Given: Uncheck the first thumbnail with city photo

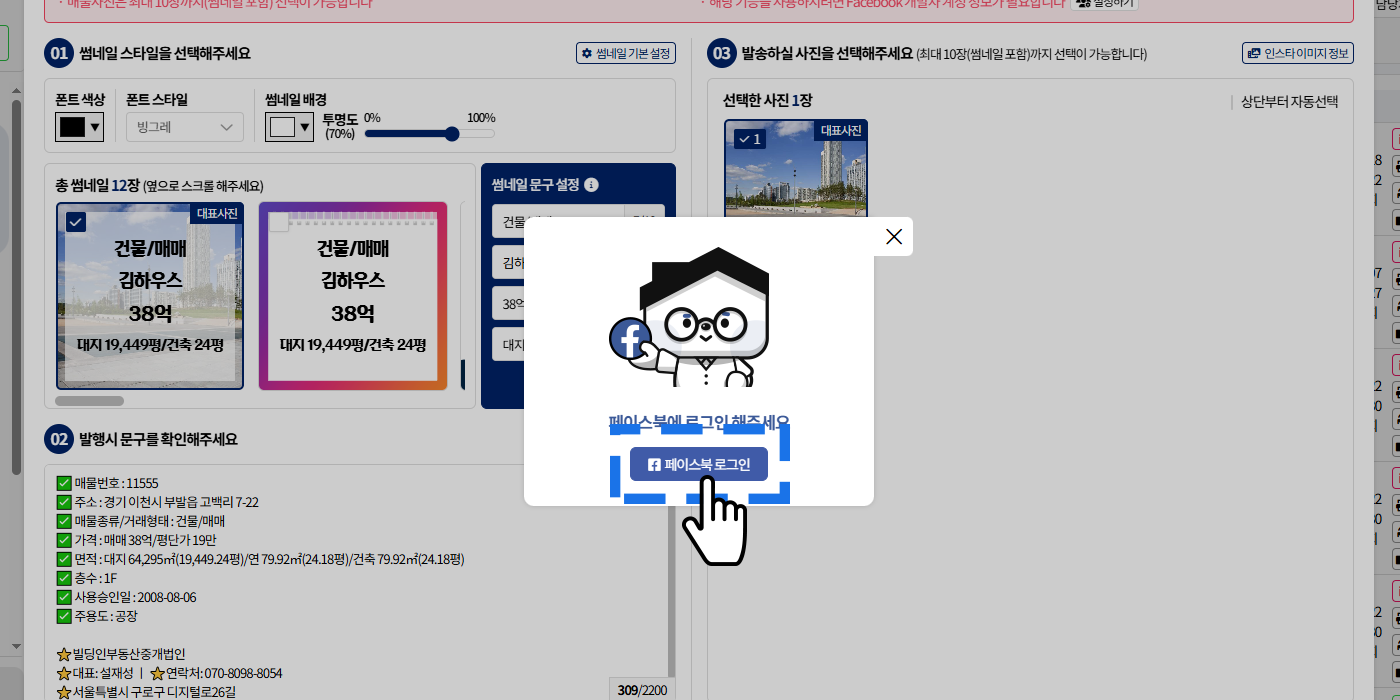Looking at the screenshot, I should click(x=76, y=222).
